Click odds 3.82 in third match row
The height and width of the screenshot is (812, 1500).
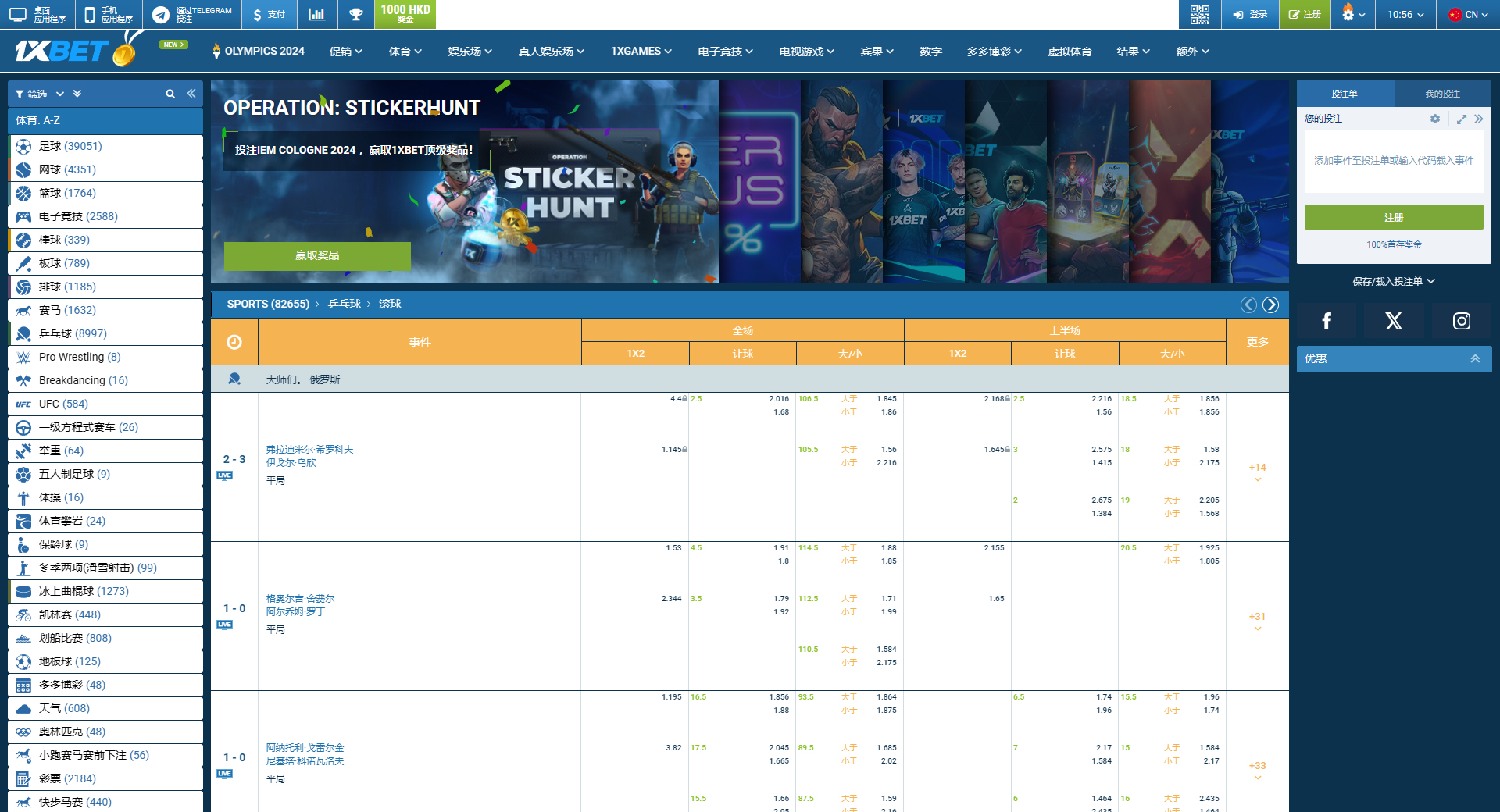pos(673,748)
